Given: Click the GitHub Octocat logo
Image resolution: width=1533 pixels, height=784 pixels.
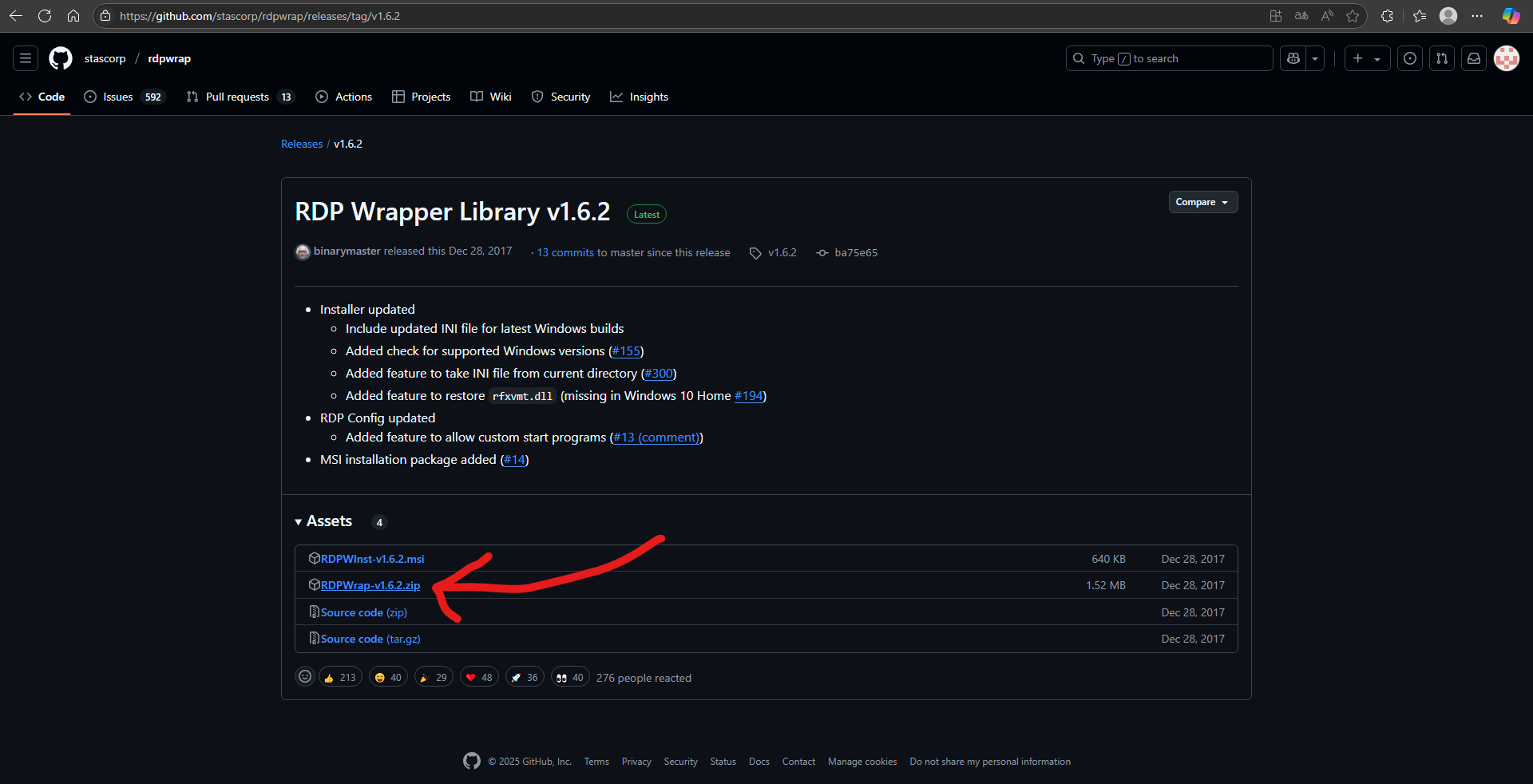Looking at the screenshot, I should (61, 58).
